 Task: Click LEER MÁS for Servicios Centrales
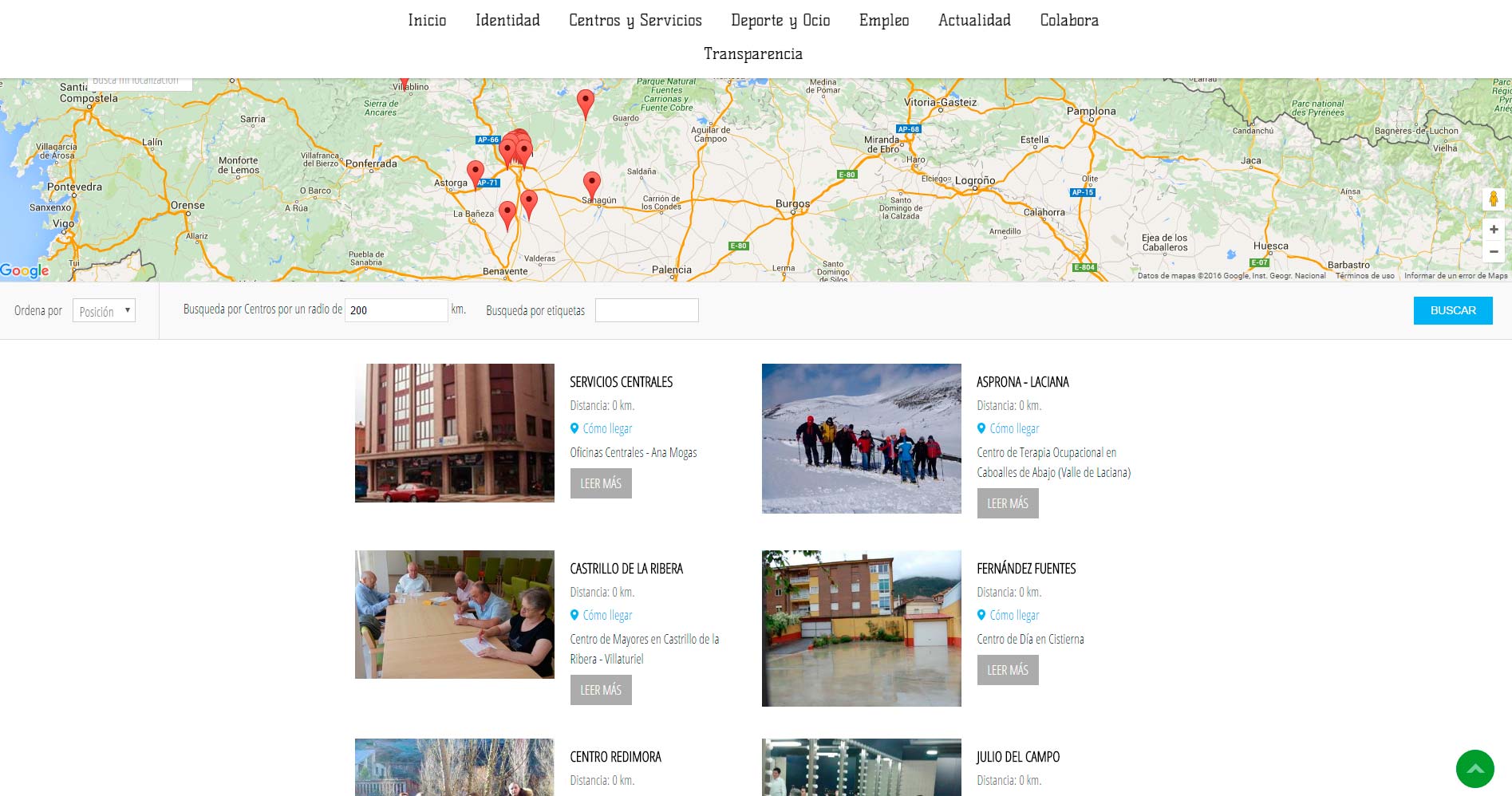(601, 483)
